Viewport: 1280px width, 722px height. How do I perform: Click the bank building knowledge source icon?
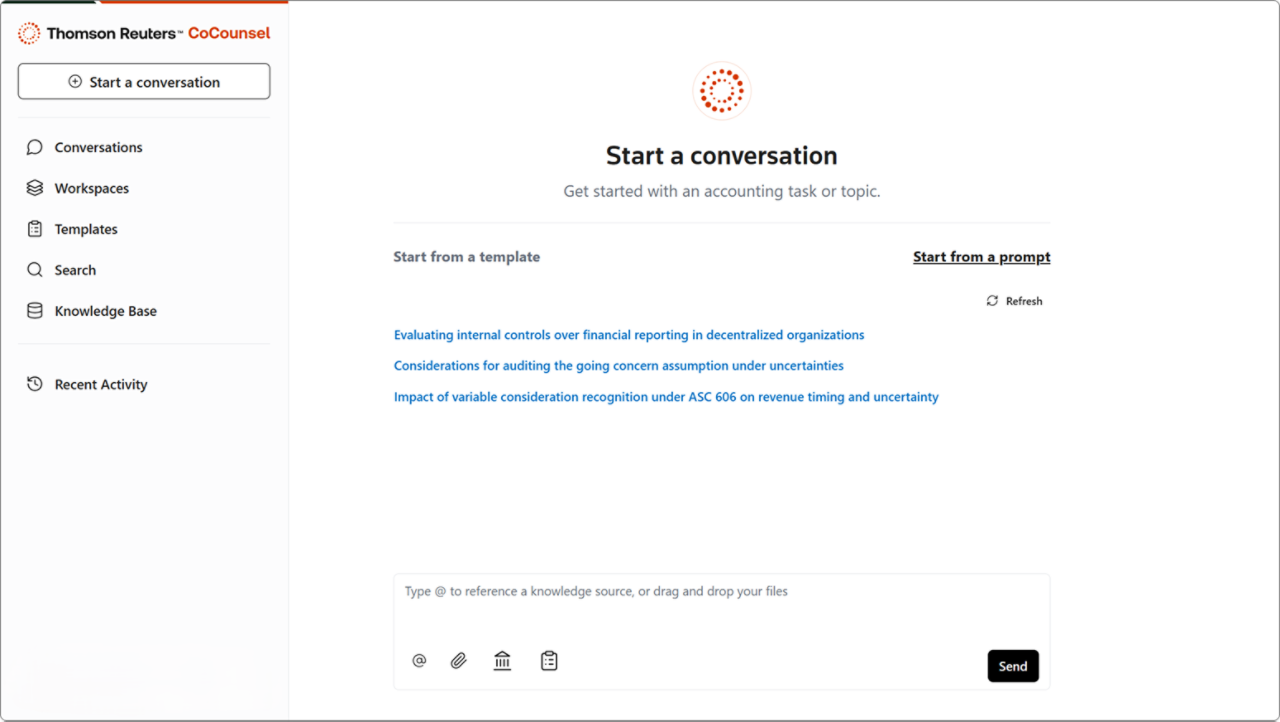(x=502, y=661)
